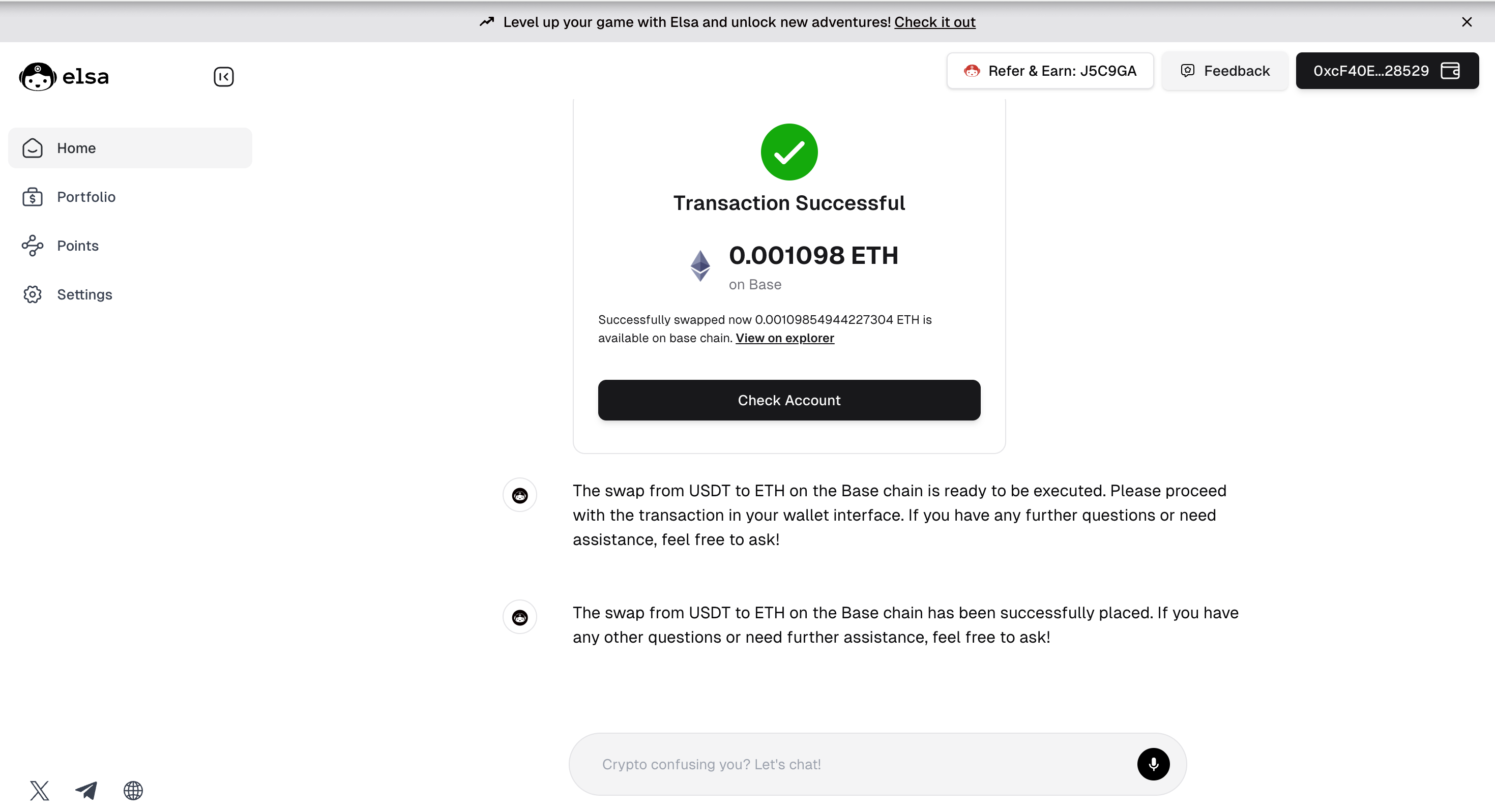The width and height of the screenshot is (1495, 812).
Task: Open the Feedback button
Action: [x=1224, y=71]
